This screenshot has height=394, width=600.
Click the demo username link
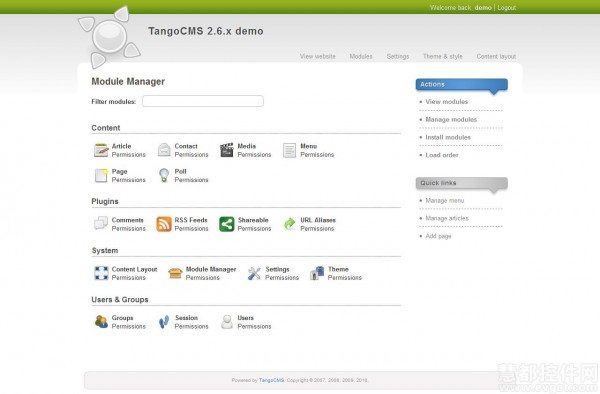tap(483, 8)
